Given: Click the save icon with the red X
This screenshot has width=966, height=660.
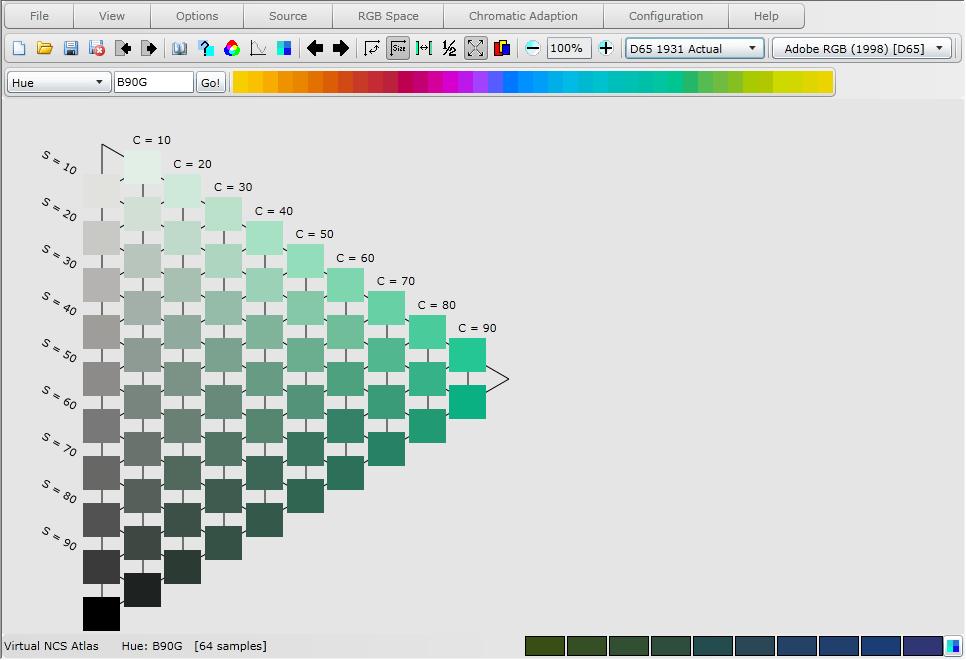Looking at the screenshot, I should (97, 48).
